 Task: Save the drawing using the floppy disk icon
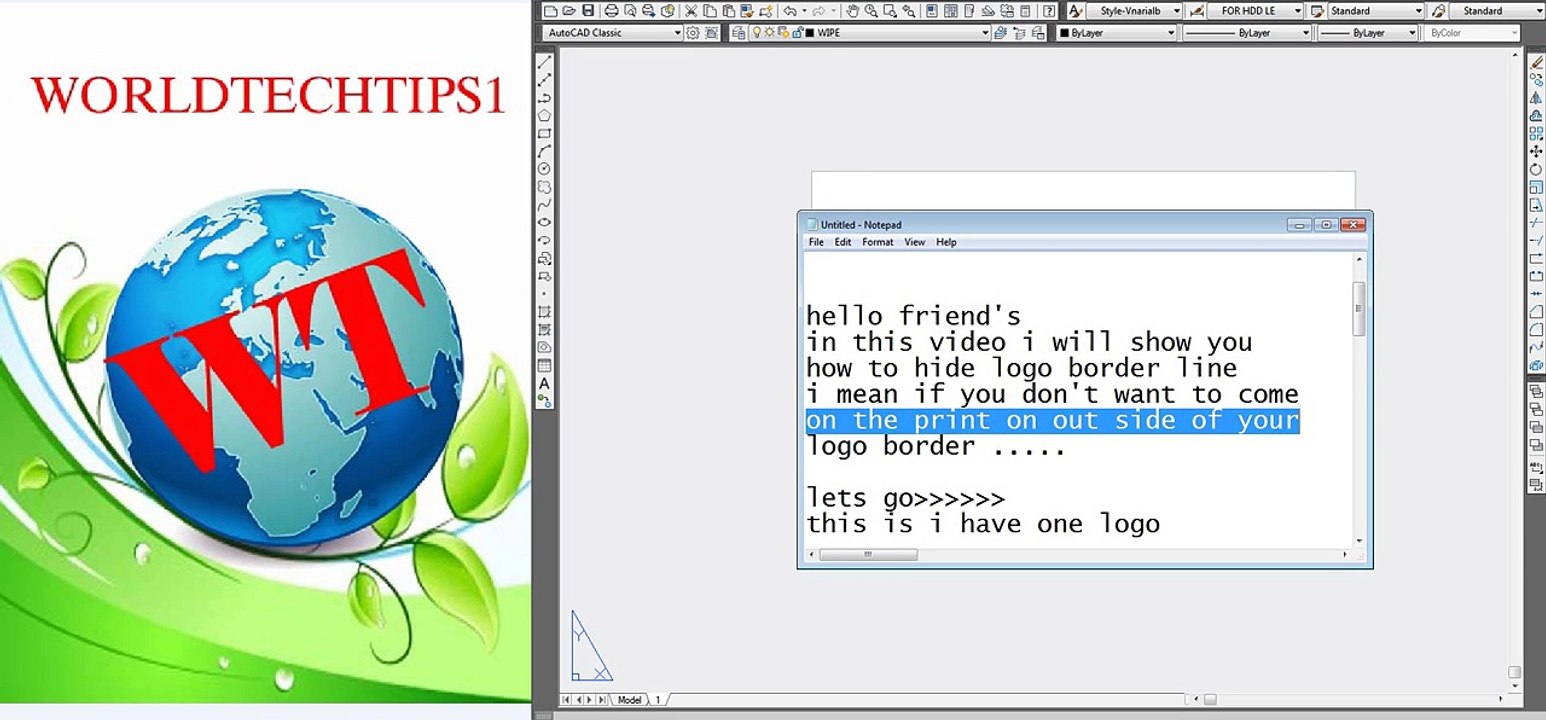click(x=588, y=11)
